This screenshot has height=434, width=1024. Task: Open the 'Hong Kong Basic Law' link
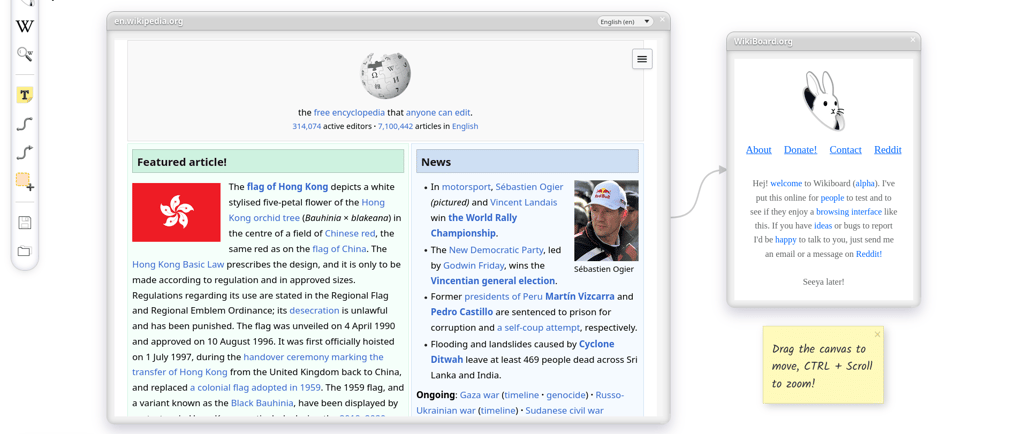pos(178,264)
